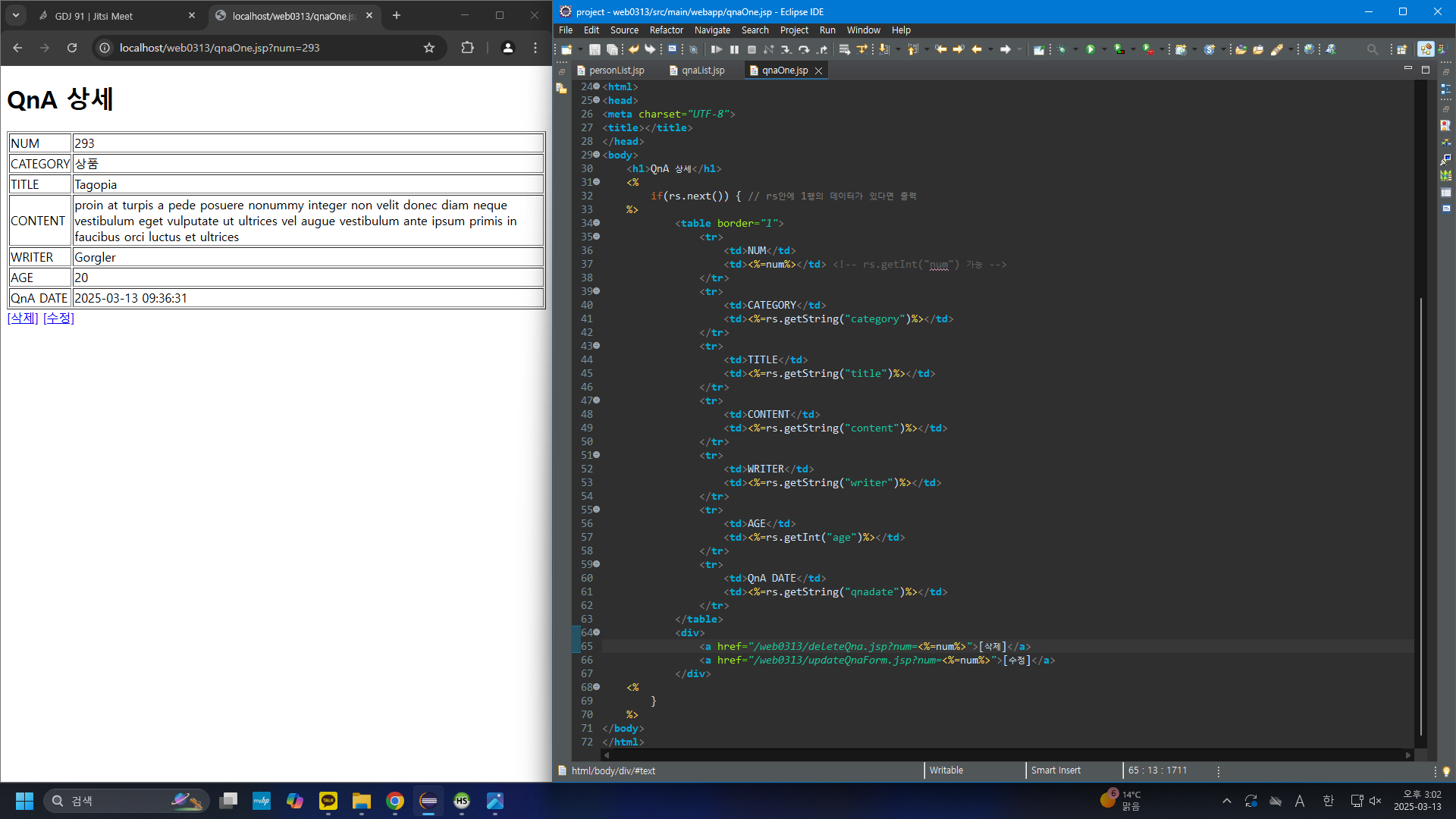Open Chrome from the Windows taskbar
1456x819 pixels.
coord(394,801)
